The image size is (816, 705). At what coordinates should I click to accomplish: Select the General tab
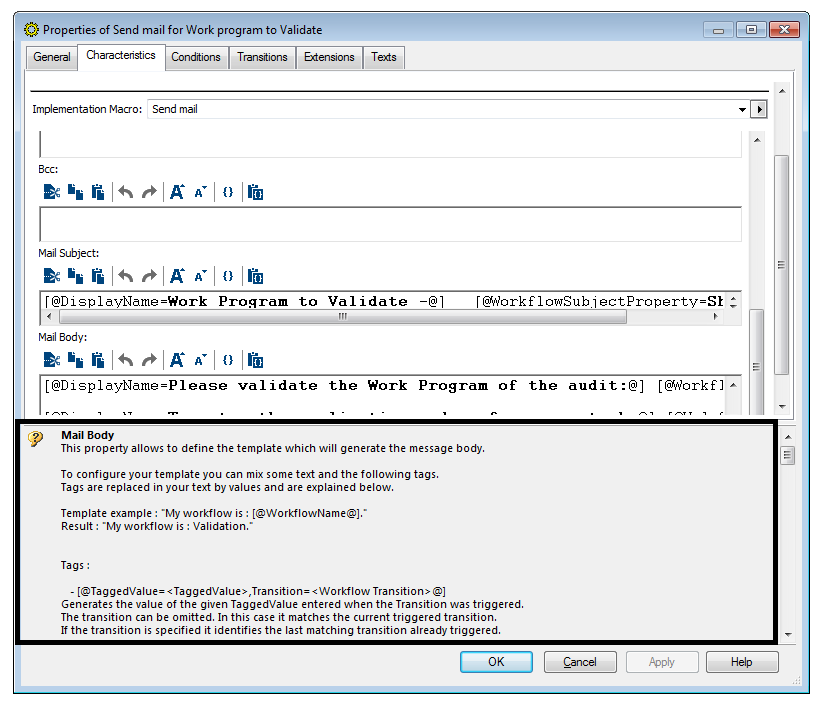52,57
